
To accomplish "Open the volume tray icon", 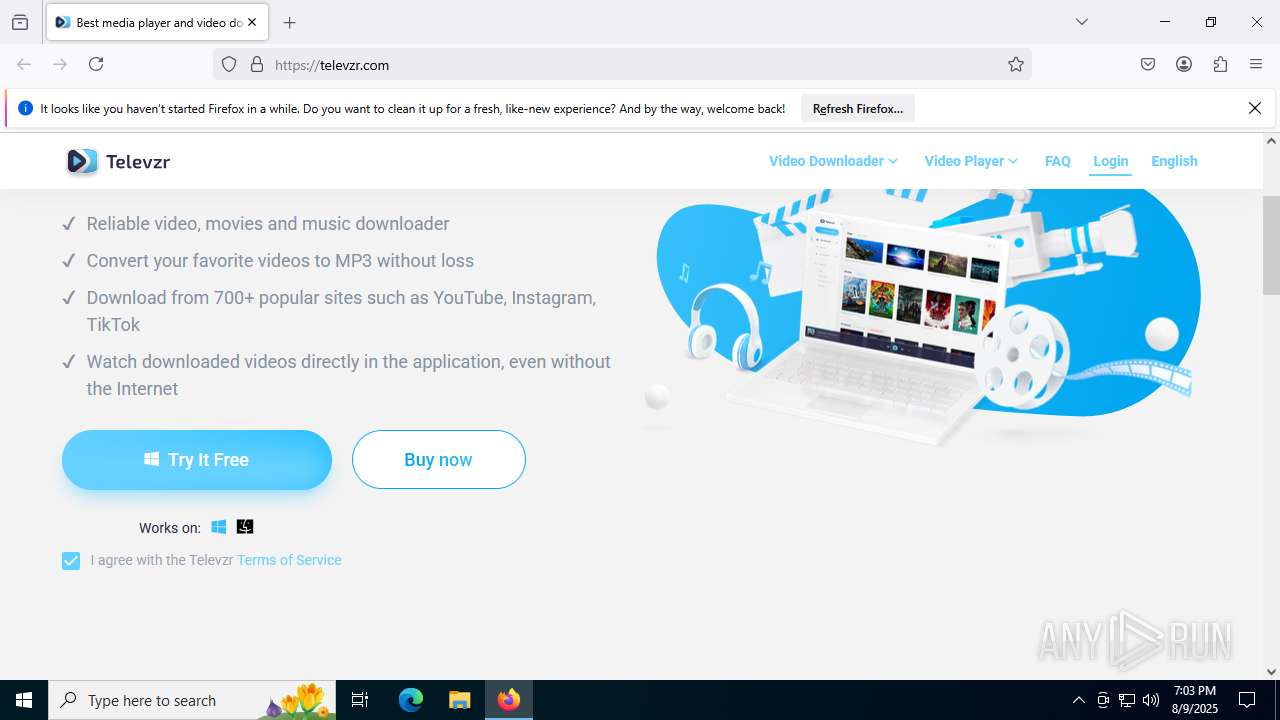I will [1151, 700].
